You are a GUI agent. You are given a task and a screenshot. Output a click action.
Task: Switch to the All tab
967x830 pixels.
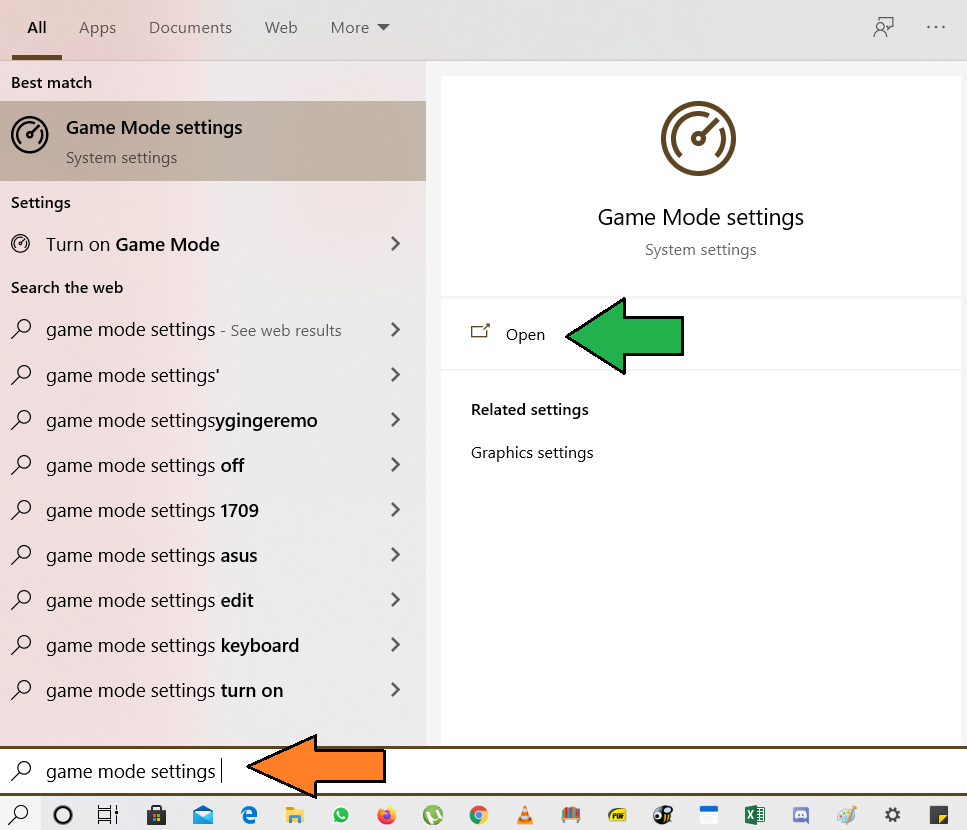tap(37, 28)
